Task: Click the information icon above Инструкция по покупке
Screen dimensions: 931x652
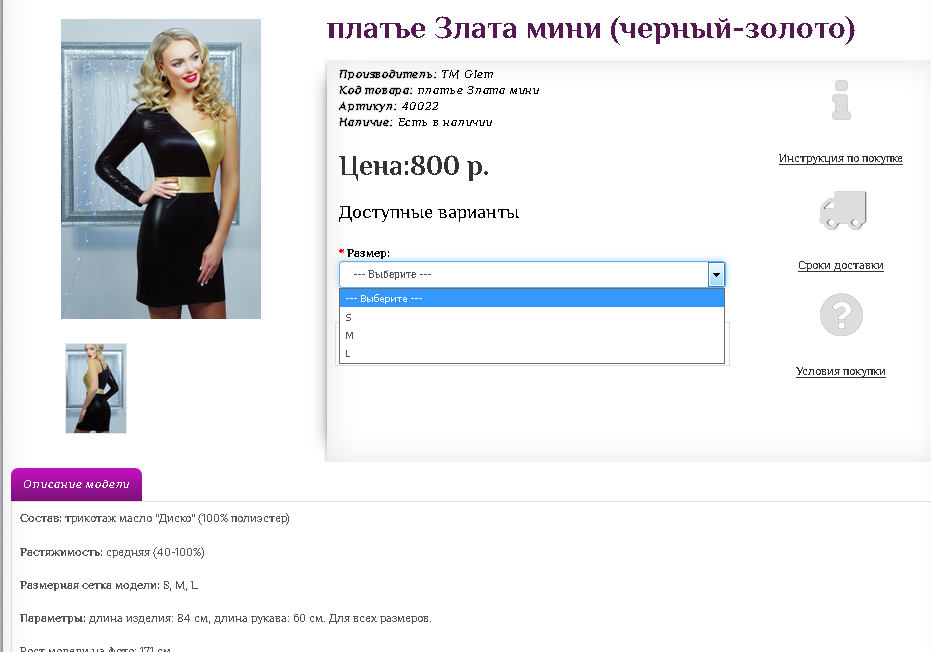Action: click(842, 99)
